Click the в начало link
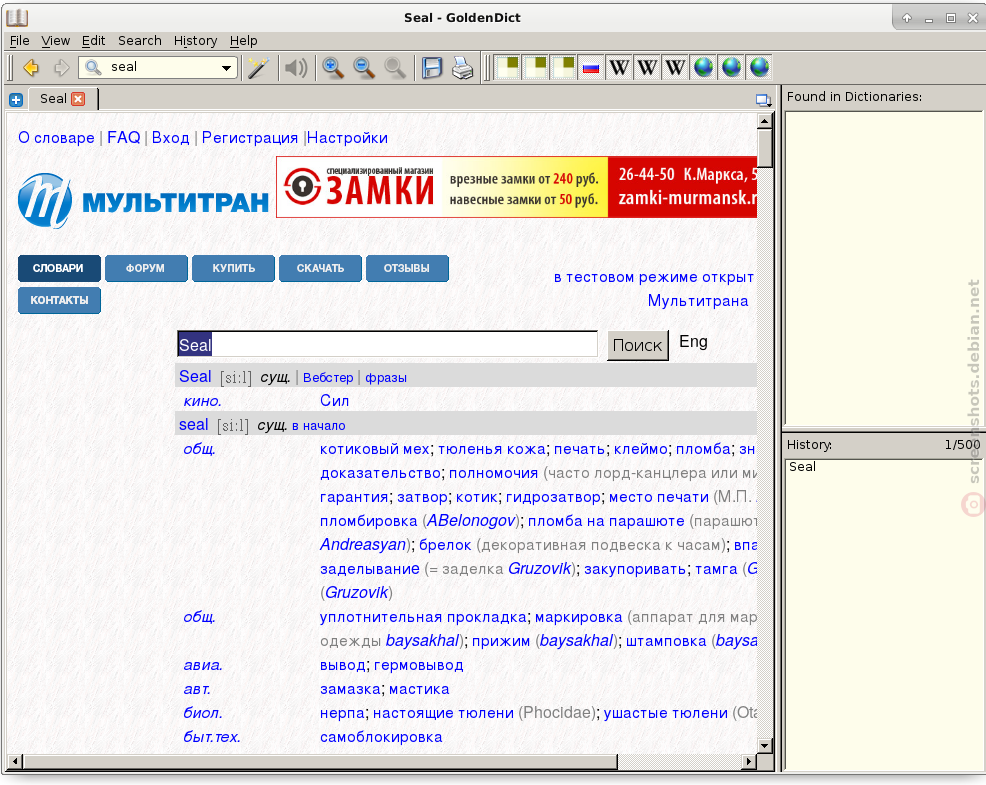Image resolution: width=986 pixels, height=785 pixels. pos(319,426)
